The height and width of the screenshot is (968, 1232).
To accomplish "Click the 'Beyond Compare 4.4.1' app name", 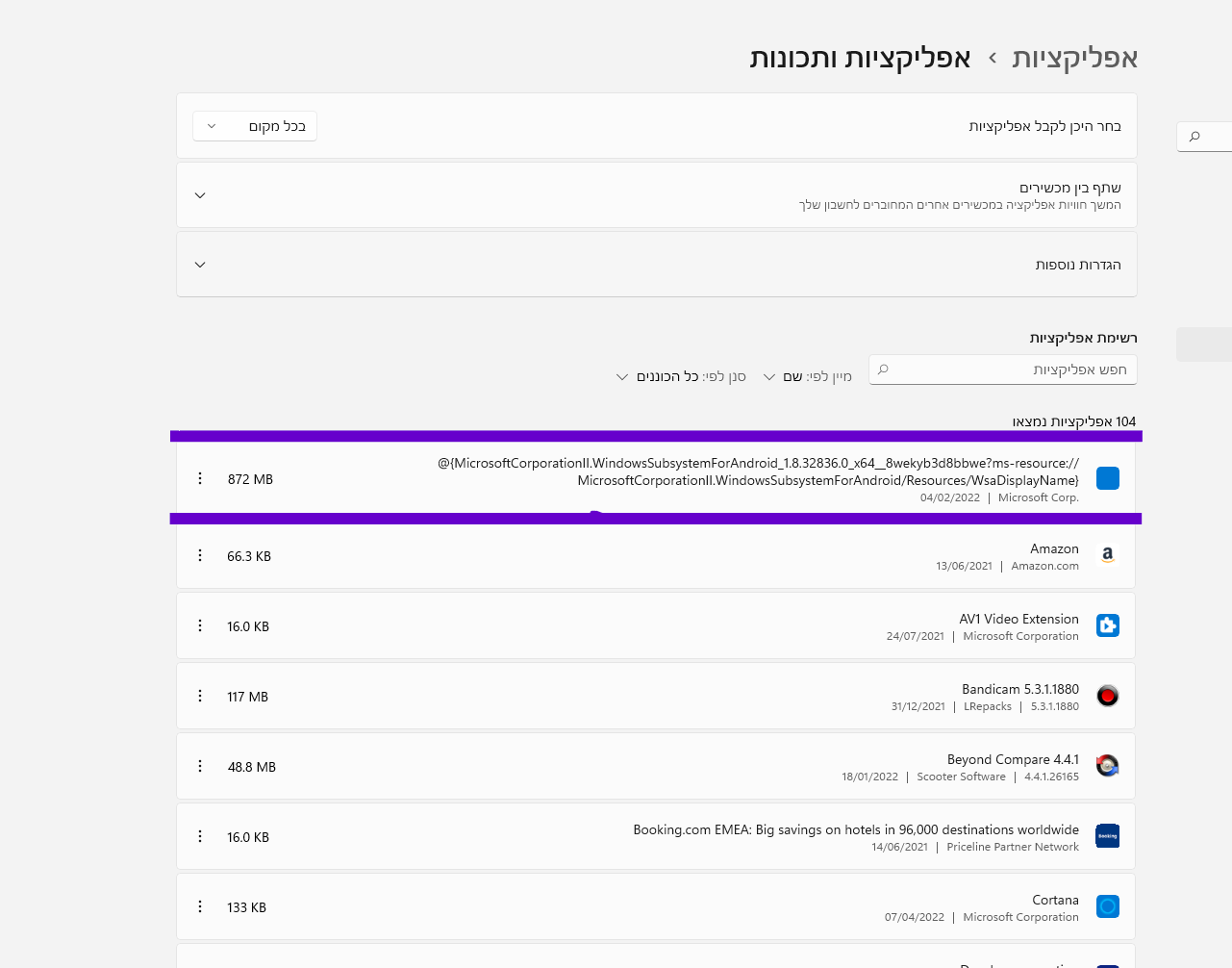I will (x=1013, y=759).
